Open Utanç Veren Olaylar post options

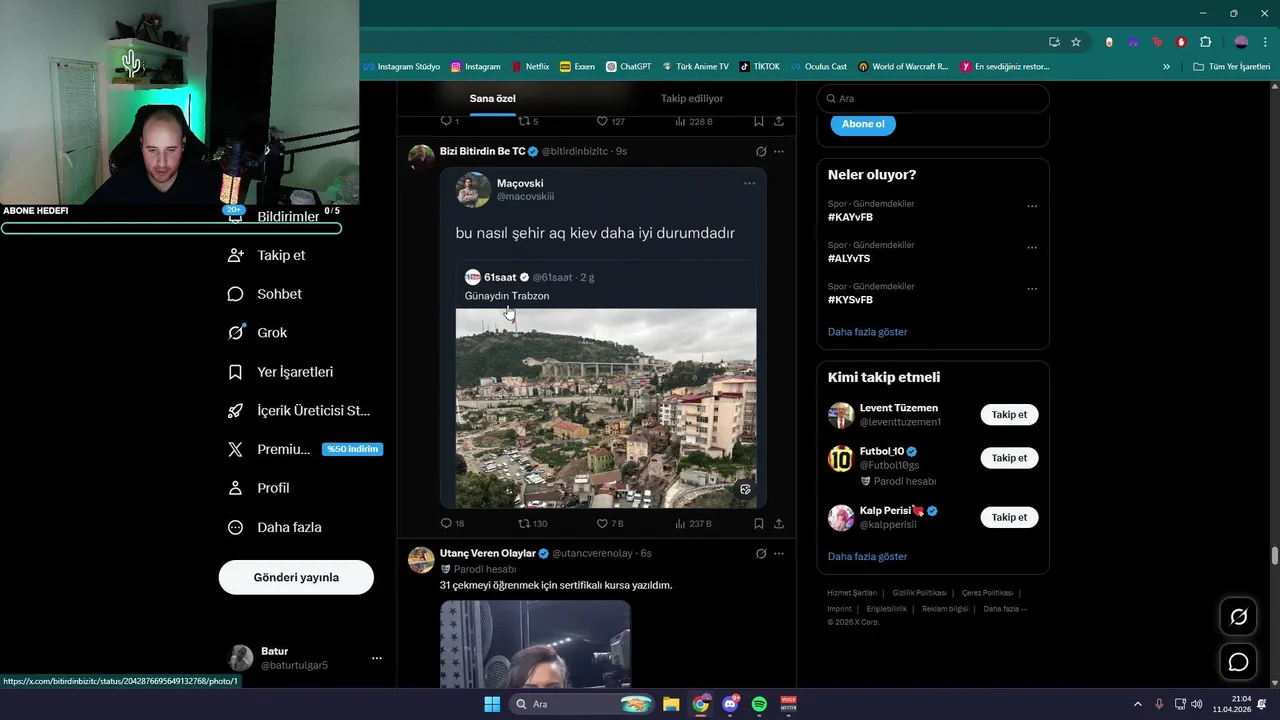tap(779, 554)
